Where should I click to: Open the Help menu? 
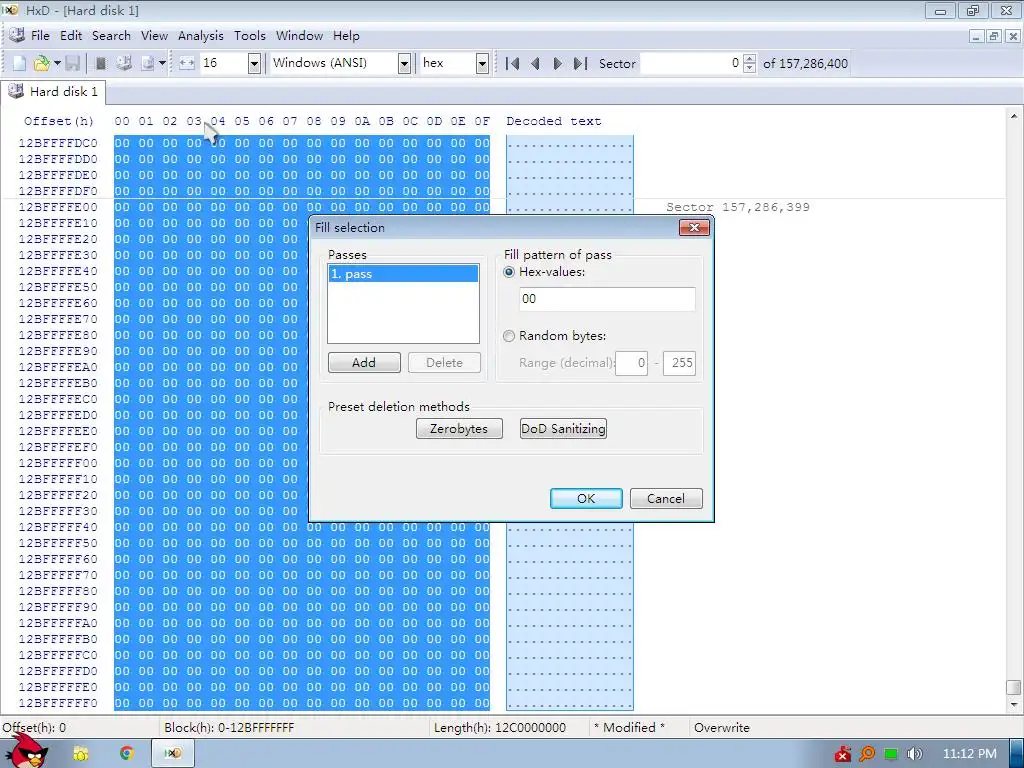(346, 36)
